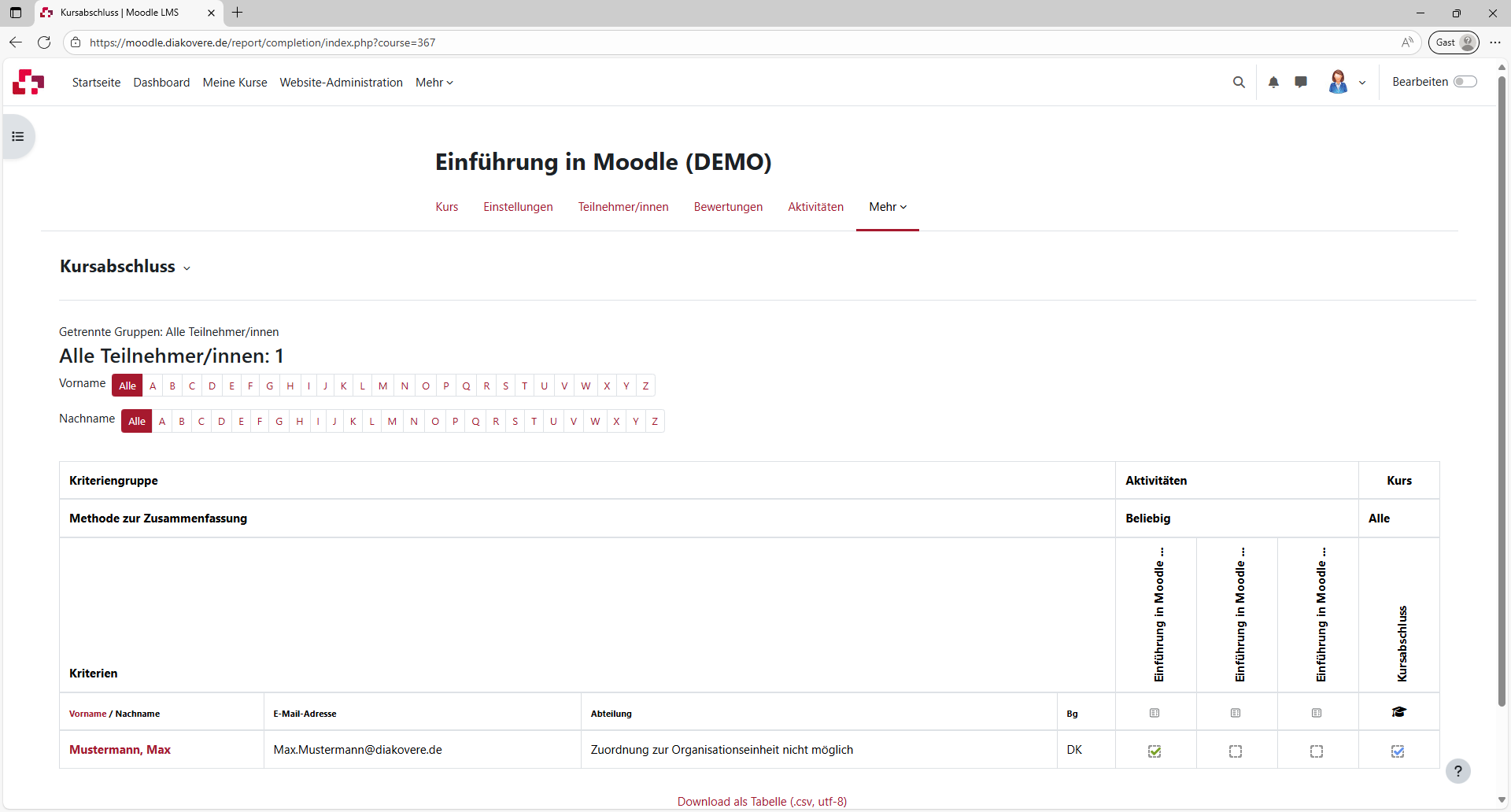Open the search magnifier icon
The width and height of the screenshot is (1511, 812).
pyautogui.click(x=1239, y=82)
